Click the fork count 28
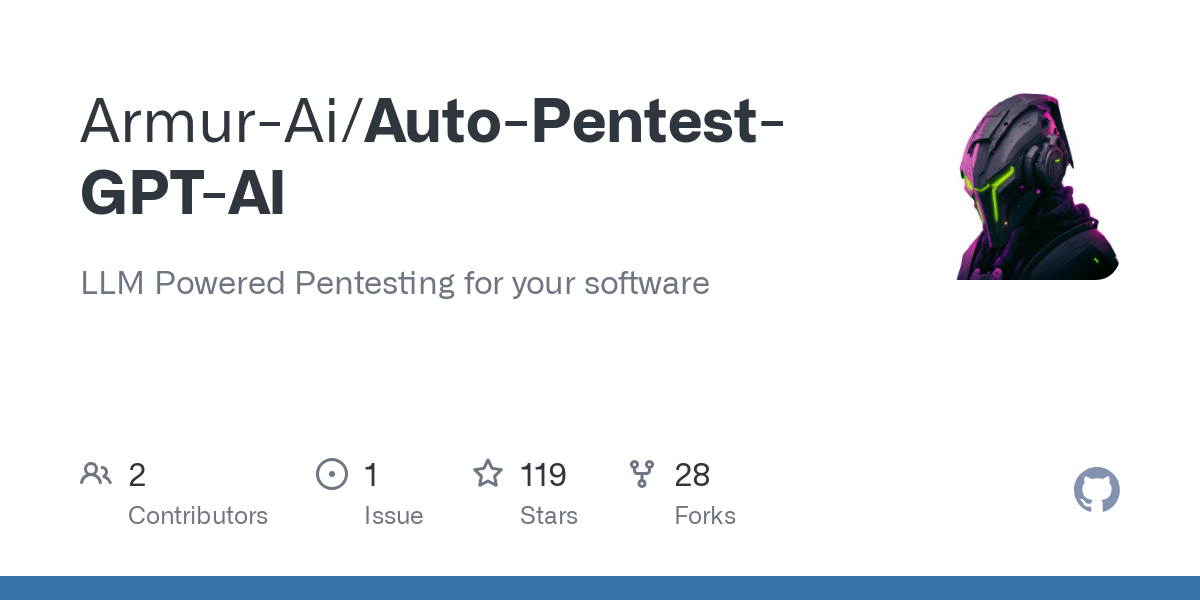The width and height of the screenshot is (1200, 600). pyautogui.click(x=692, y=474)
